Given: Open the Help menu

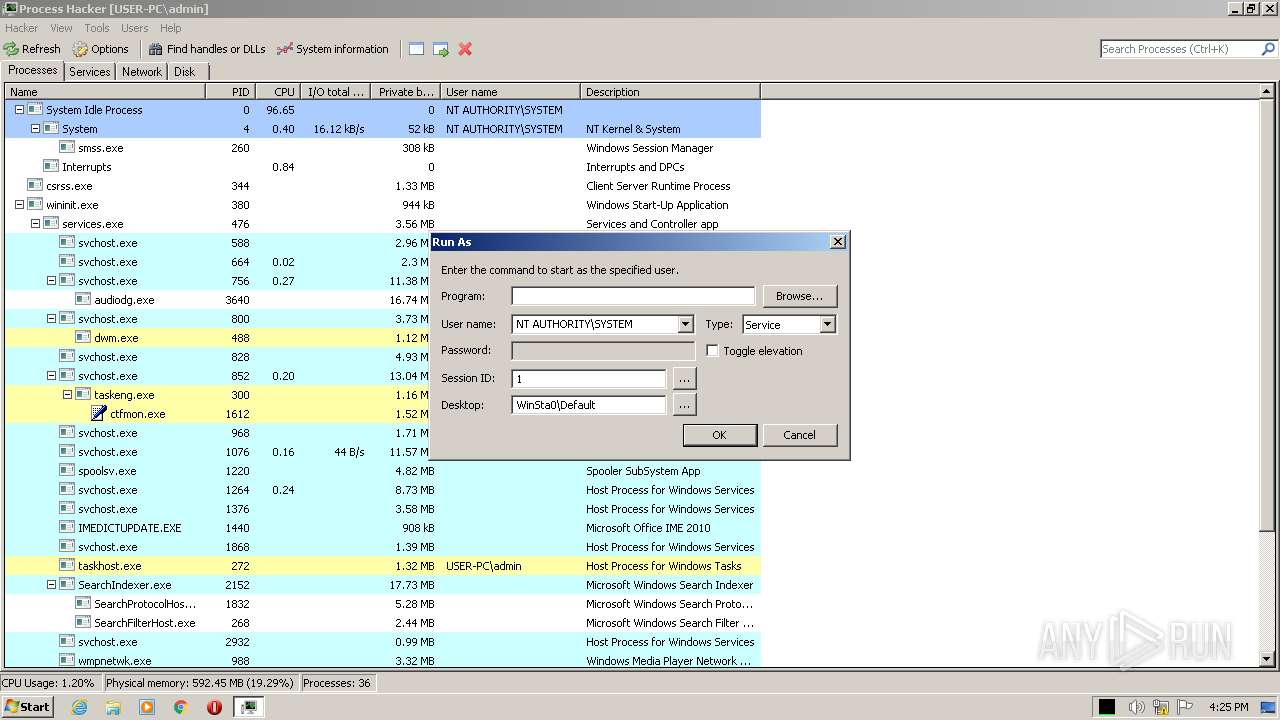Looking at the screenshot, I should coord(171,28).
